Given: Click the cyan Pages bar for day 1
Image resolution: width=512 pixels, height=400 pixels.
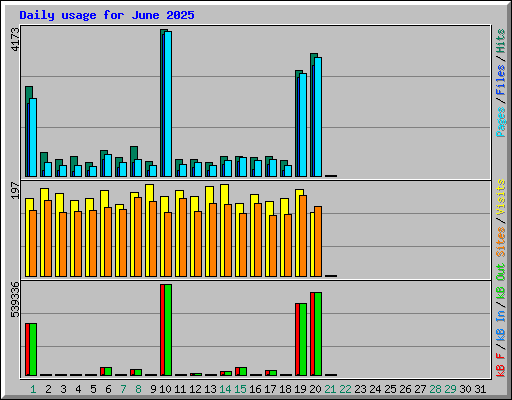Looking at the screenshot, I should click(x=33, y=137).
